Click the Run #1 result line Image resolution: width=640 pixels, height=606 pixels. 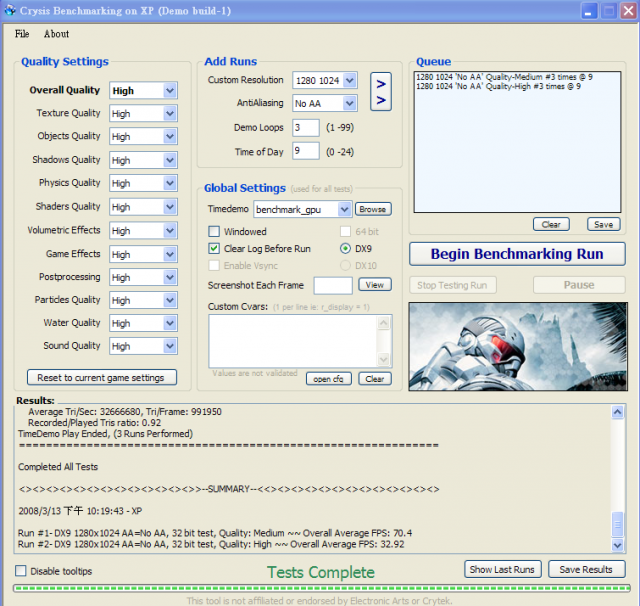click(215, 533)
